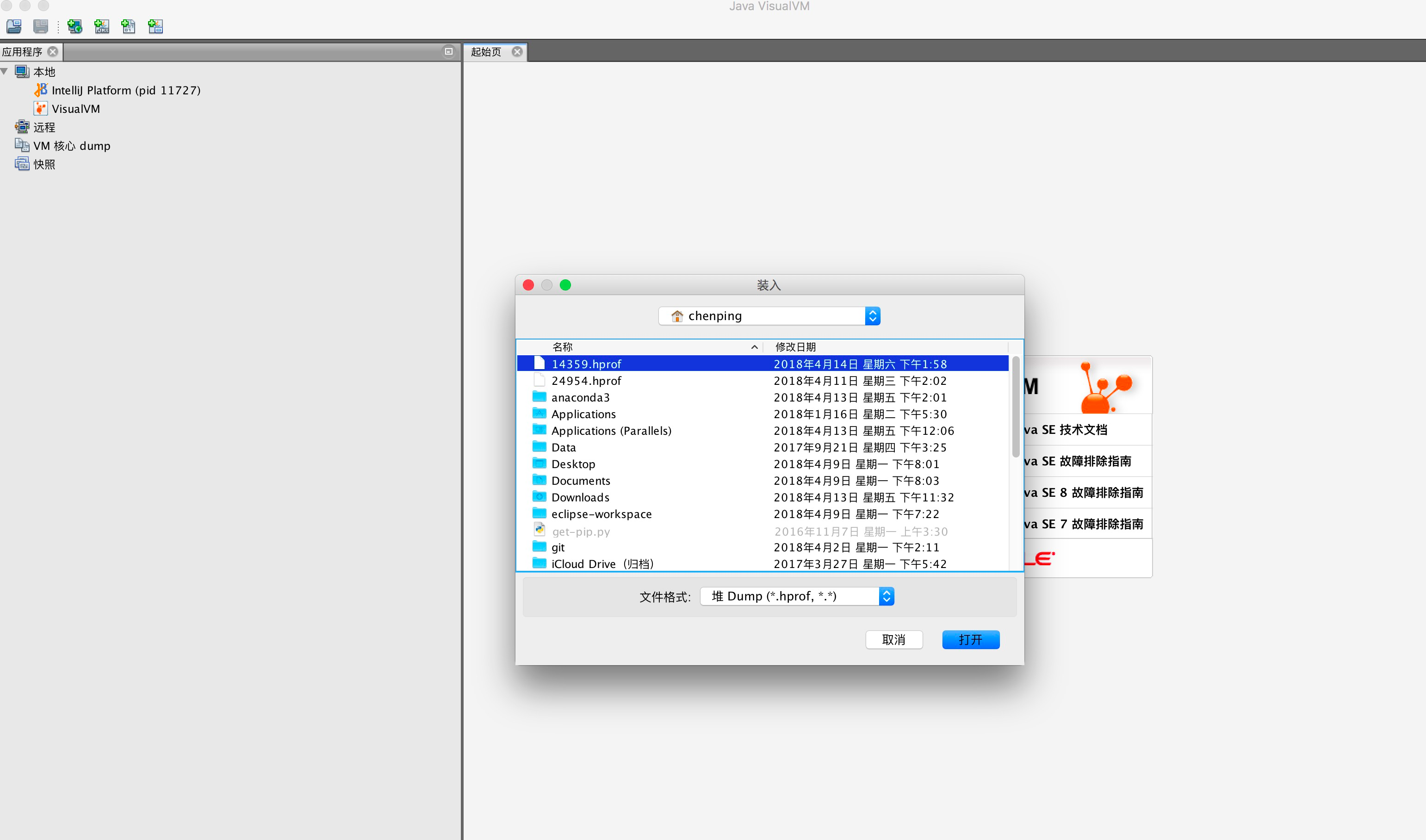
Task: Click the Data folder icon
Action: click(x=539, y=447)
